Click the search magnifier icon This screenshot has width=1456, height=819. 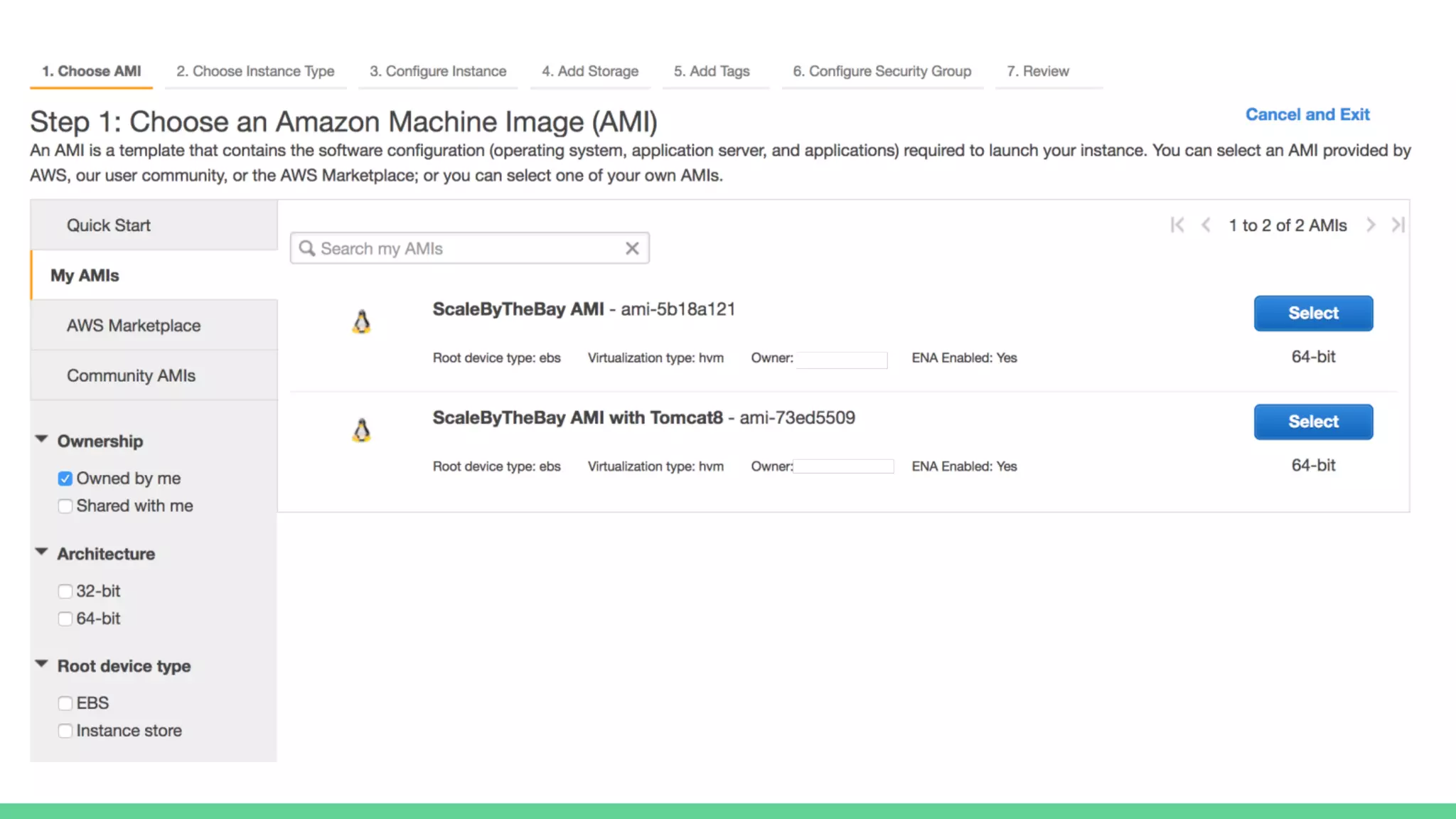tap(307, 248)
